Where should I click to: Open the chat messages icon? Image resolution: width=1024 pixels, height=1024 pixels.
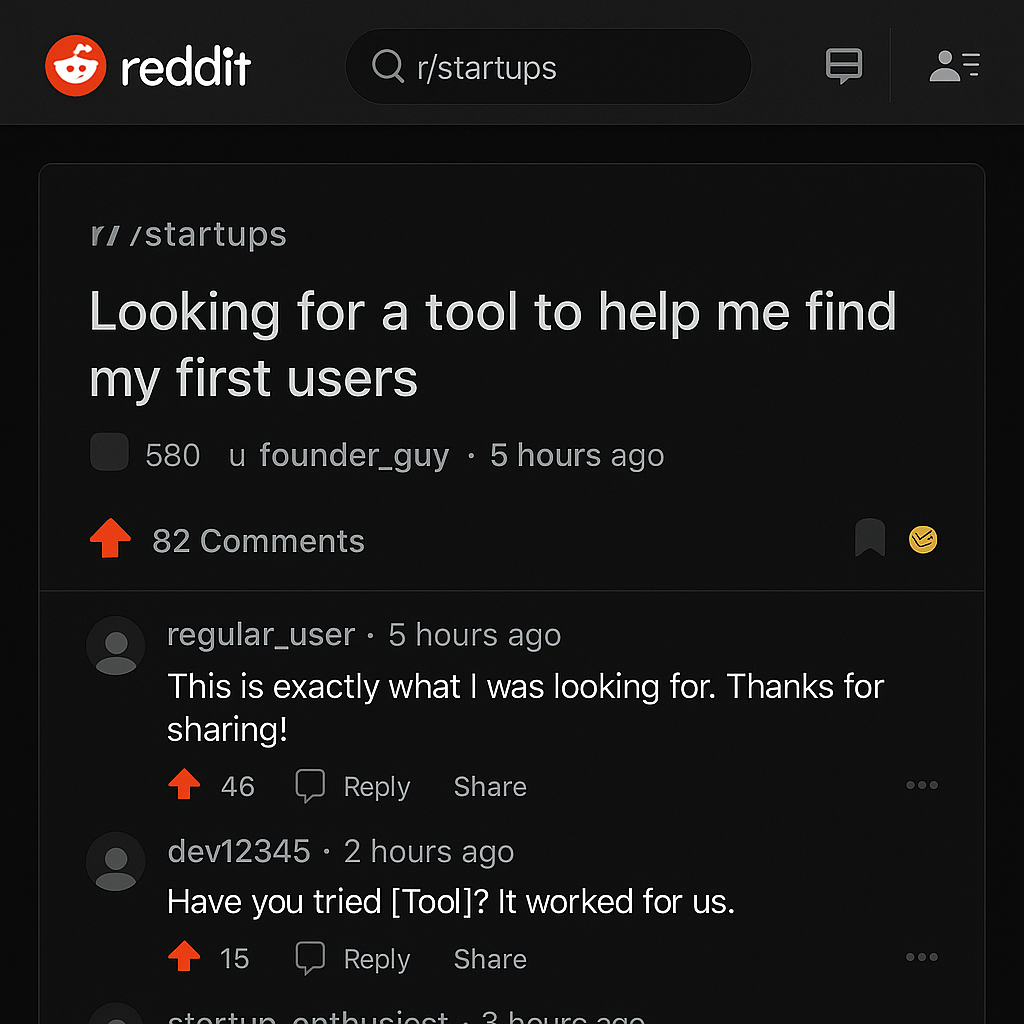[x=843, y=64]
